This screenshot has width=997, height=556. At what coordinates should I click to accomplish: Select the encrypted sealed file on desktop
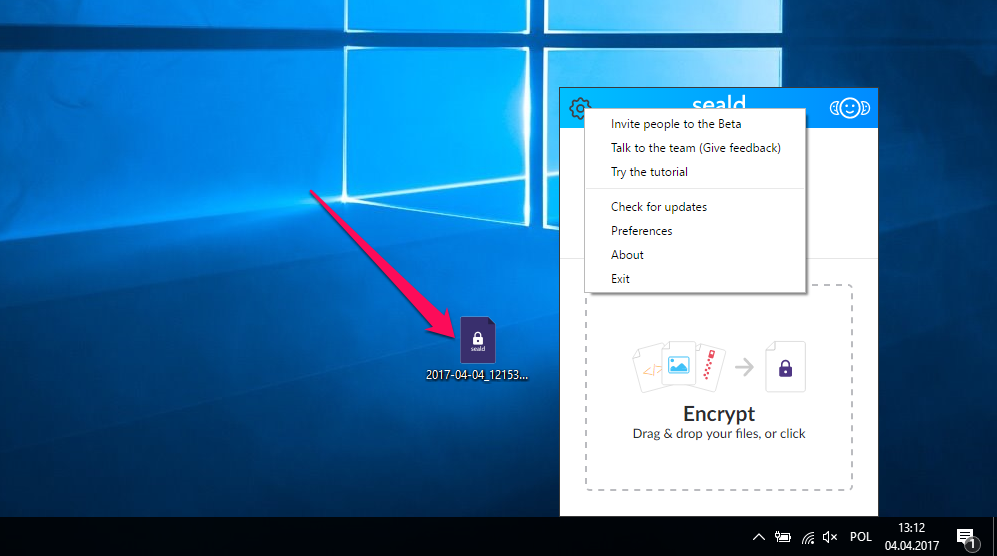tap(478, 339)
